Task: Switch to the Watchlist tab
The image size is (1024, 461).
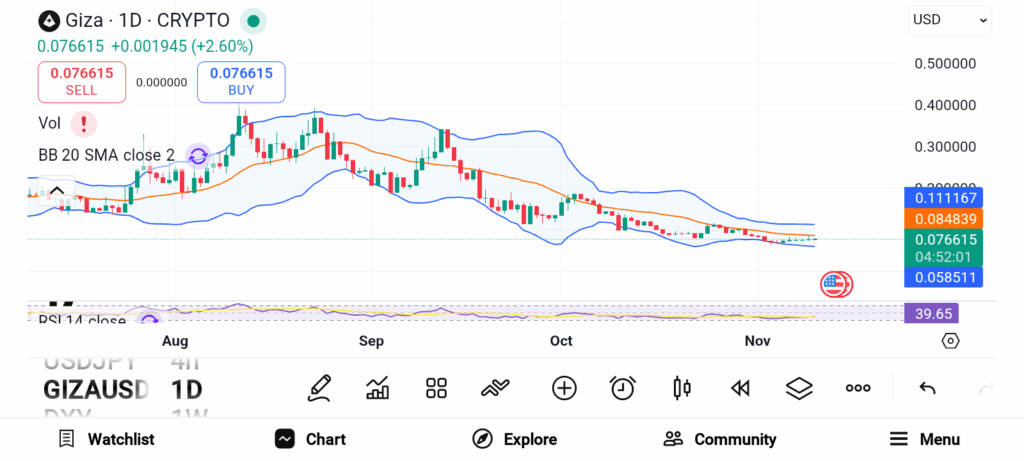Action: tap(106, 439)
